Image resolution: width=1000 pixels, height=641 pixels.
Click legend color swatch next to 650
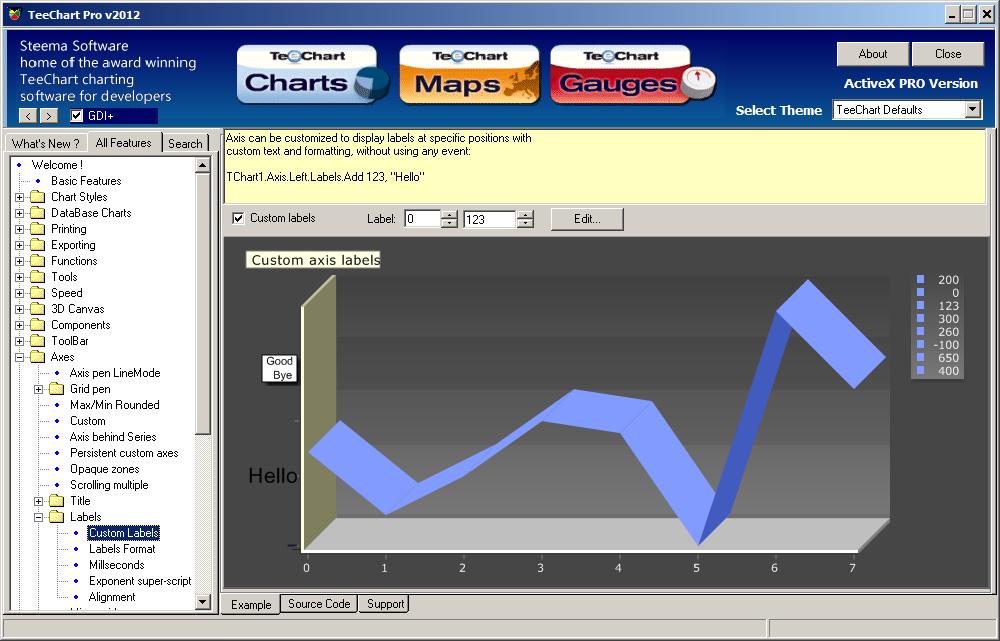tap(920, 357)
